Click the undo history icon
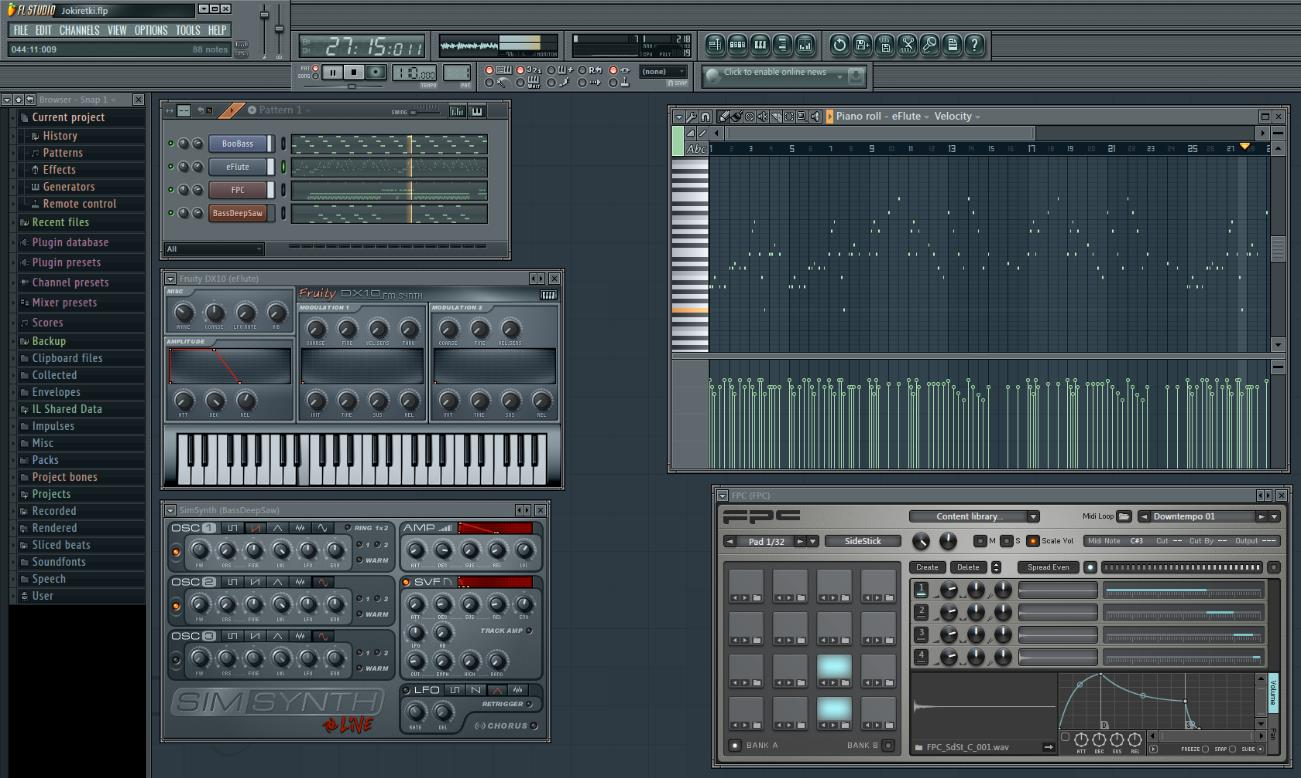Screen dimensions: 1301x778 point(839,45)
